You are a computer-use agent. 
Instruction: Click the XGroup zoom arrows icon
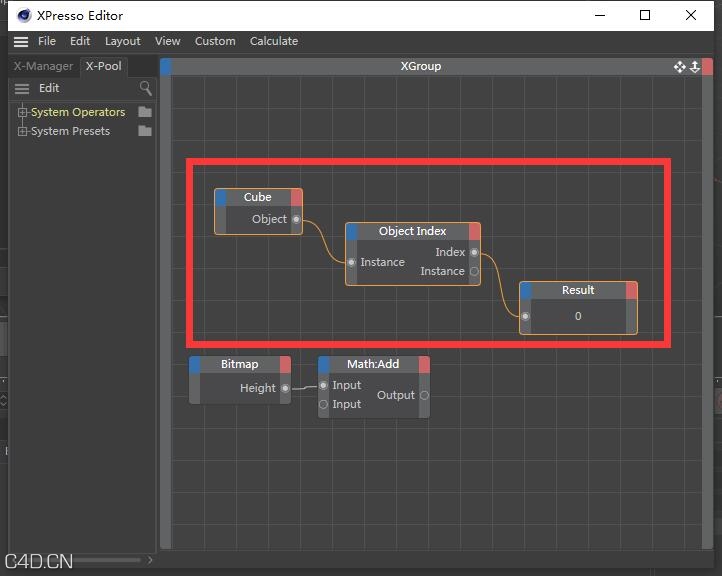(695, 67)
